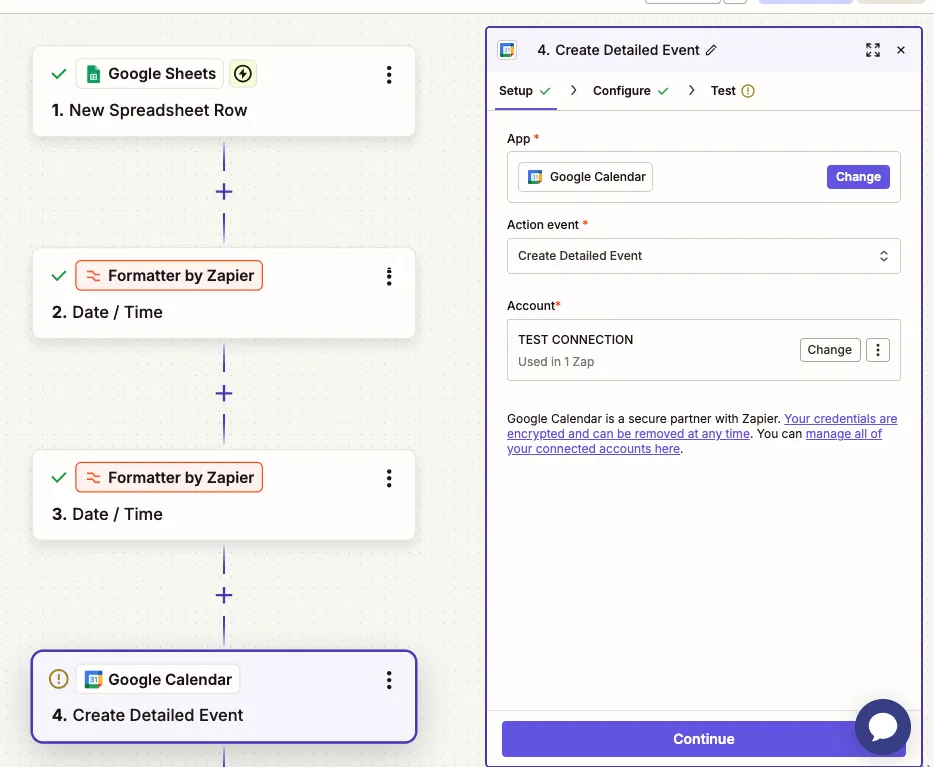The width and height of the screenshot is (934, 767).
Task: Add a step after New Spreadsheet Row
Action: 224,192
